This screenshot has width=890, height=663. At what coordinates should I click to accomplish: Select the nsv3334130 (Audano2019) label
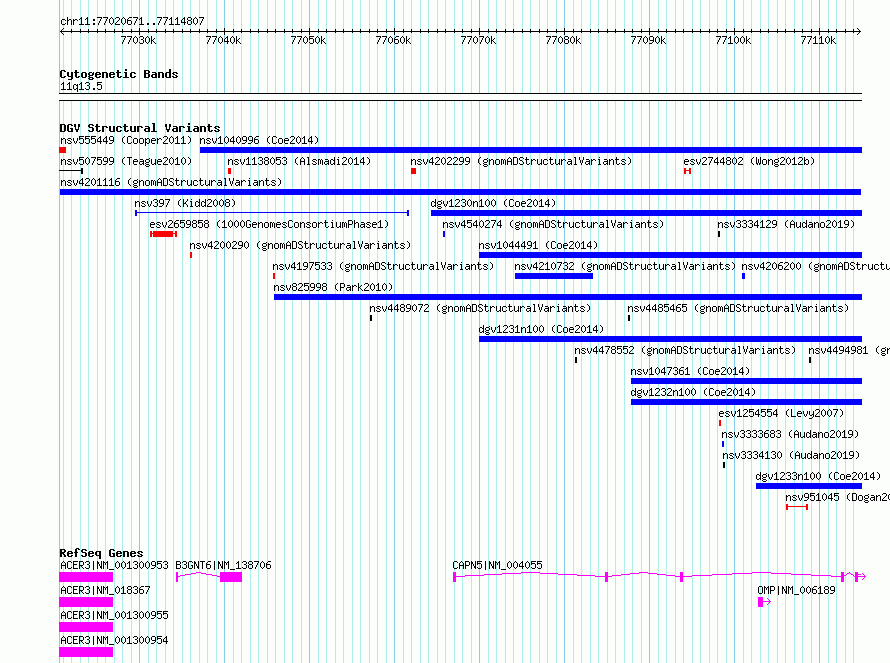pos(791,455)
